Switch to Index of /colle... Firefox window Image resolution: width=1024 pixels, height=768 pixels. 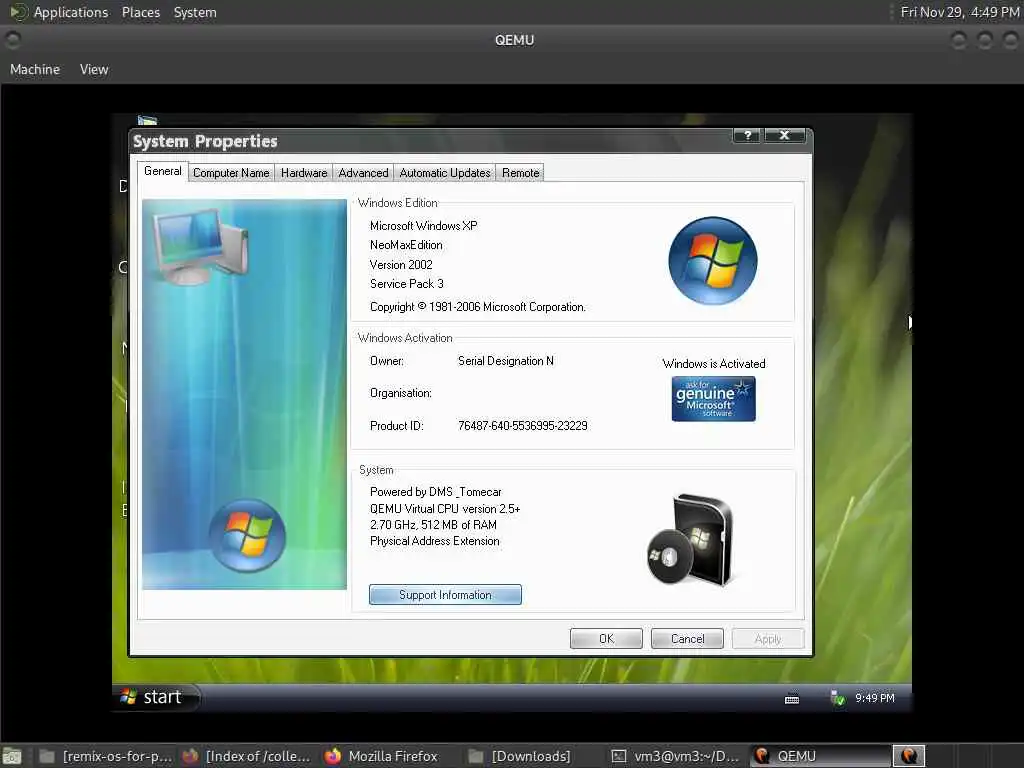click(247, 756)
